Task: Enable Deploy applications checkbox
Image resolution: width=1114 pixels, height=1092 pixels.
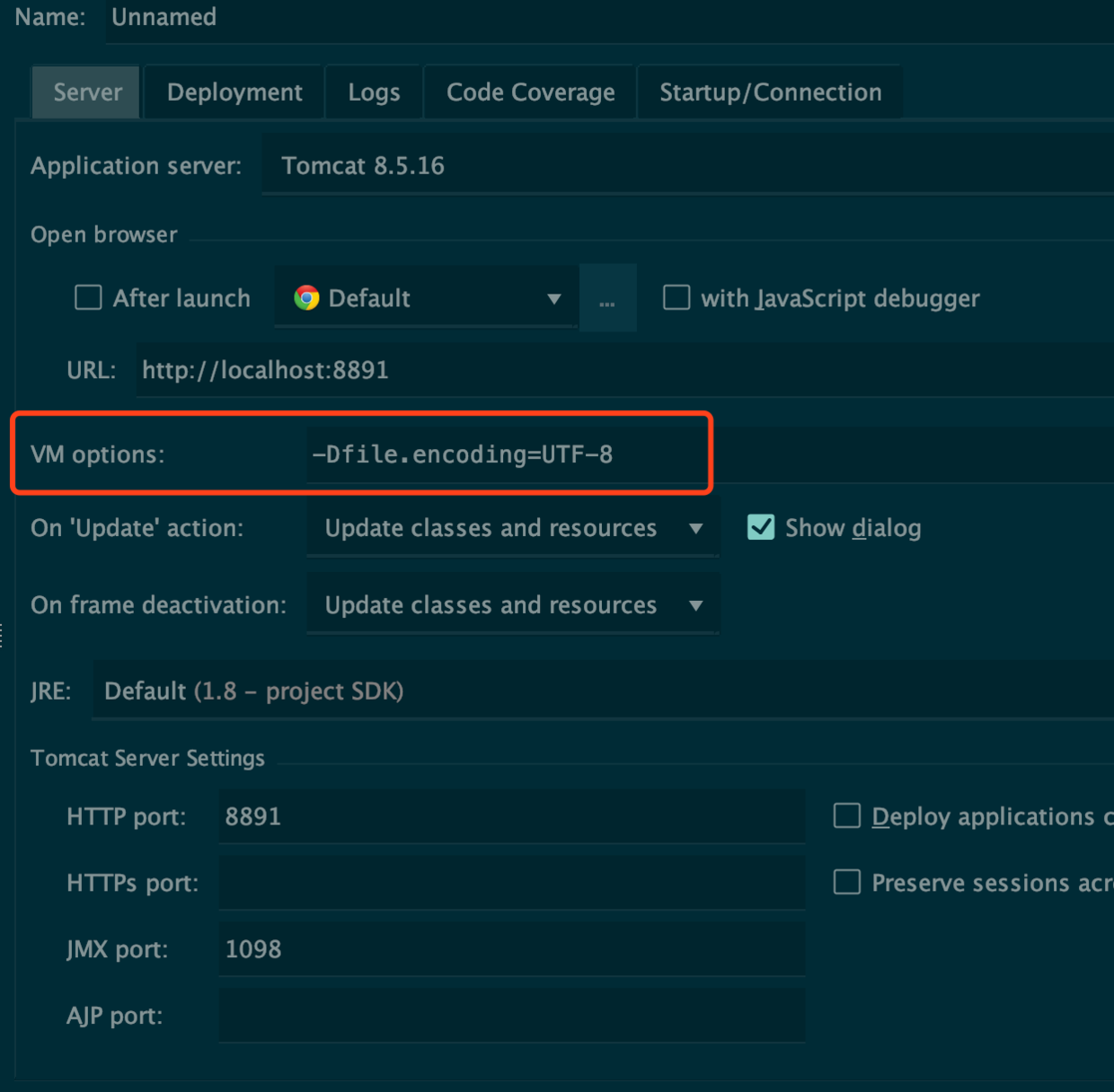Action: (x=847, y=815)
